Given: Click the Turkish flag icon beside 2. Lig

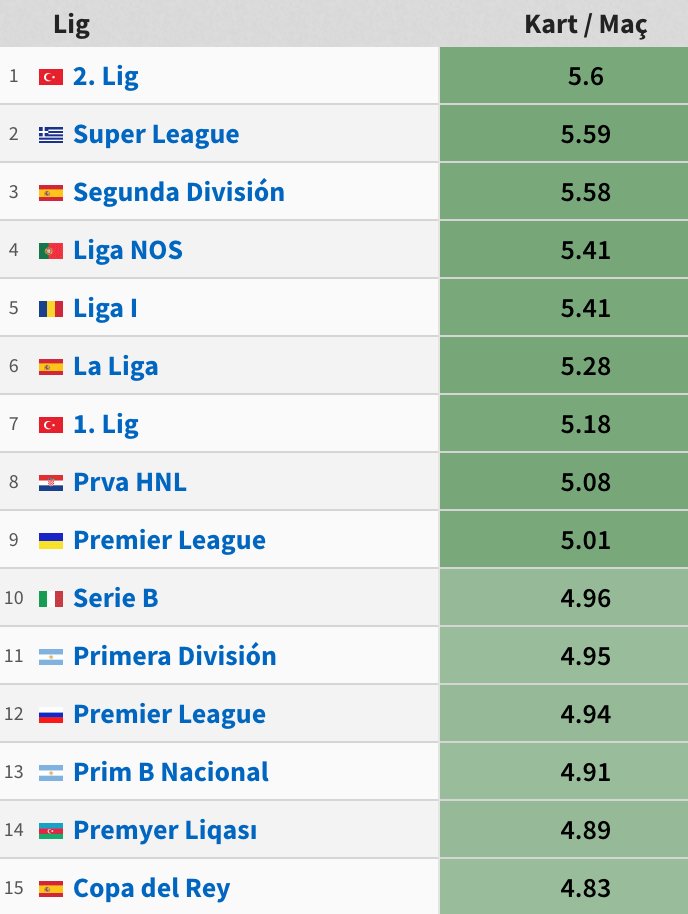Looking at the screenshot, I should pos(51,77).
